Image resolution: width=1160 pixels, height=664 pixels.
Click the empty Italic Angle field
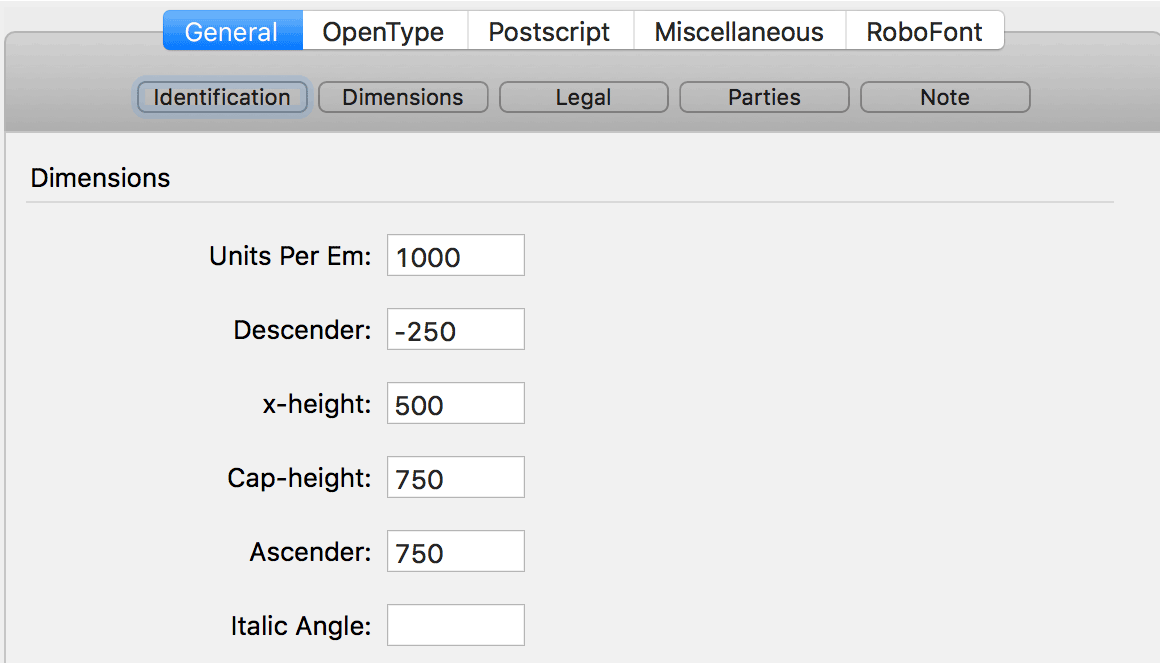[x=455, y=626]
